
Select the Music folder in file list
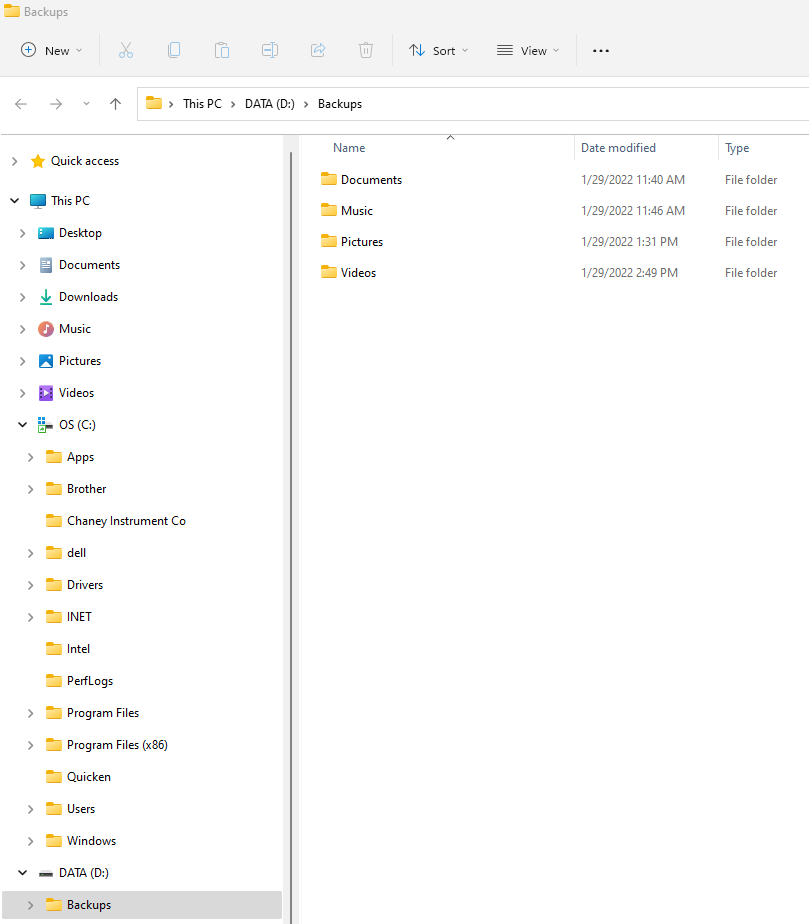coord(356,210)
